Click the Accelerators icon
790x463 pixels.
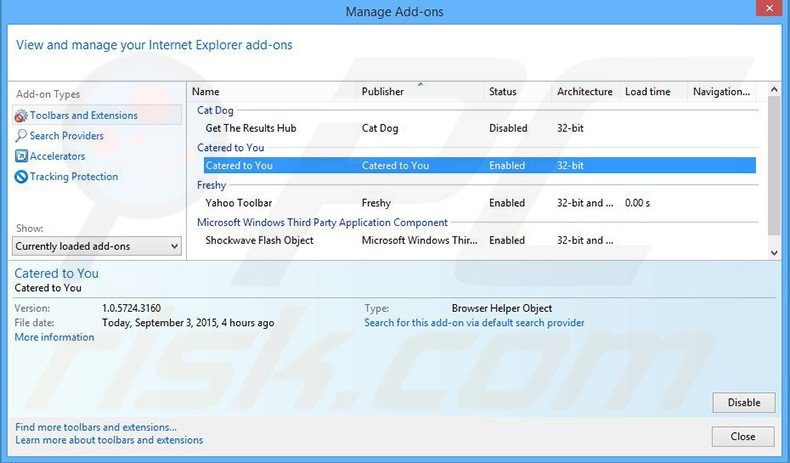tap(21, 156)
